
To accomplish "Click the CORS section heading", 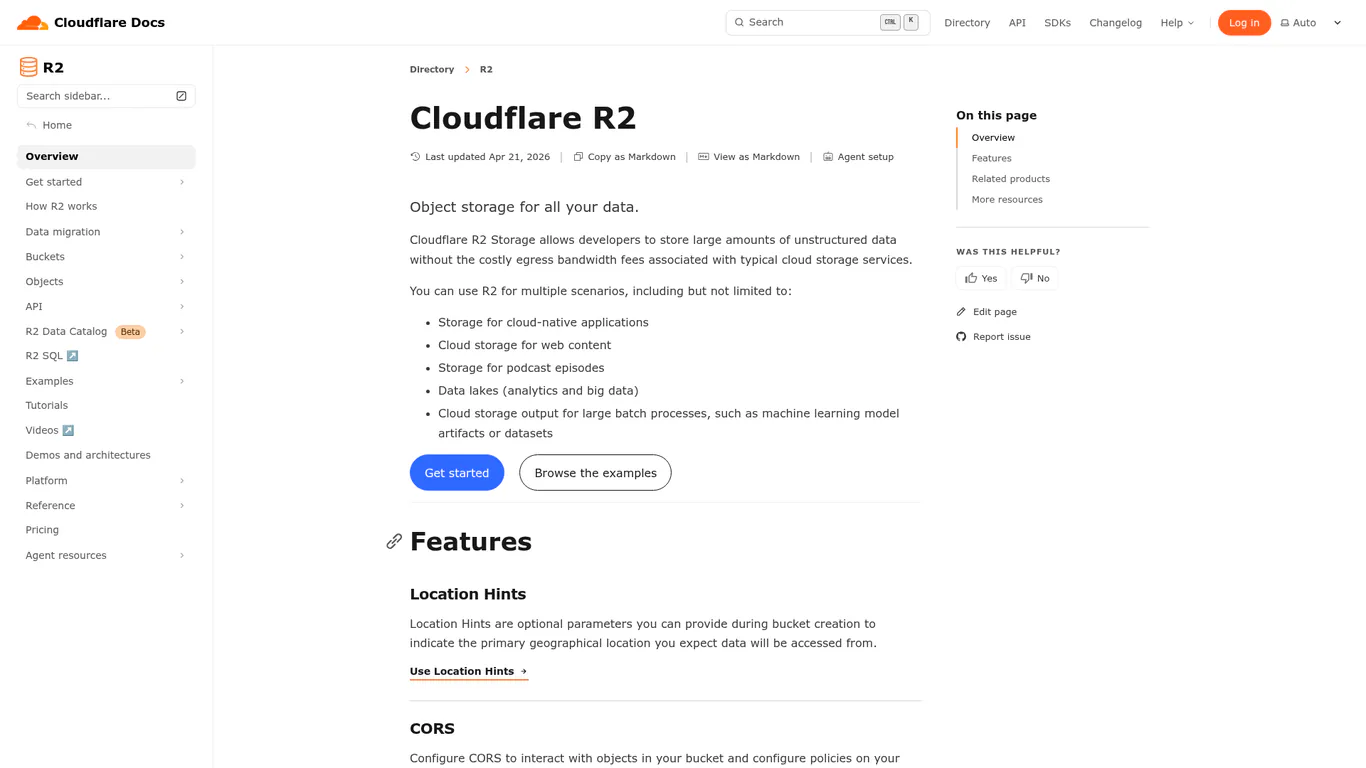I will [432, 729].
